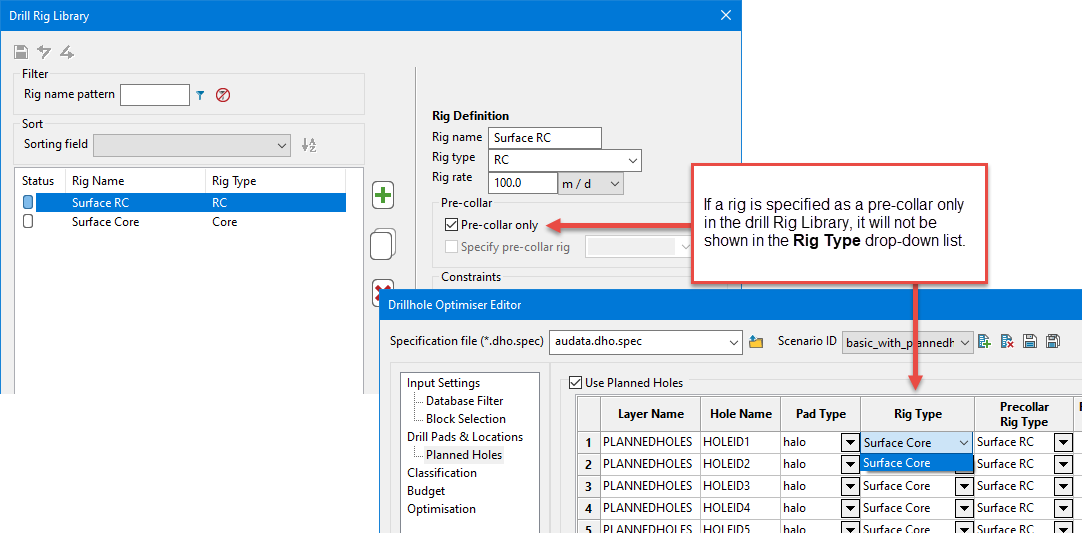The width and height of the screenshot is (1082, 533).
Task: Toggle the Use Planned Holes checkbox
Action: (575, 382)
